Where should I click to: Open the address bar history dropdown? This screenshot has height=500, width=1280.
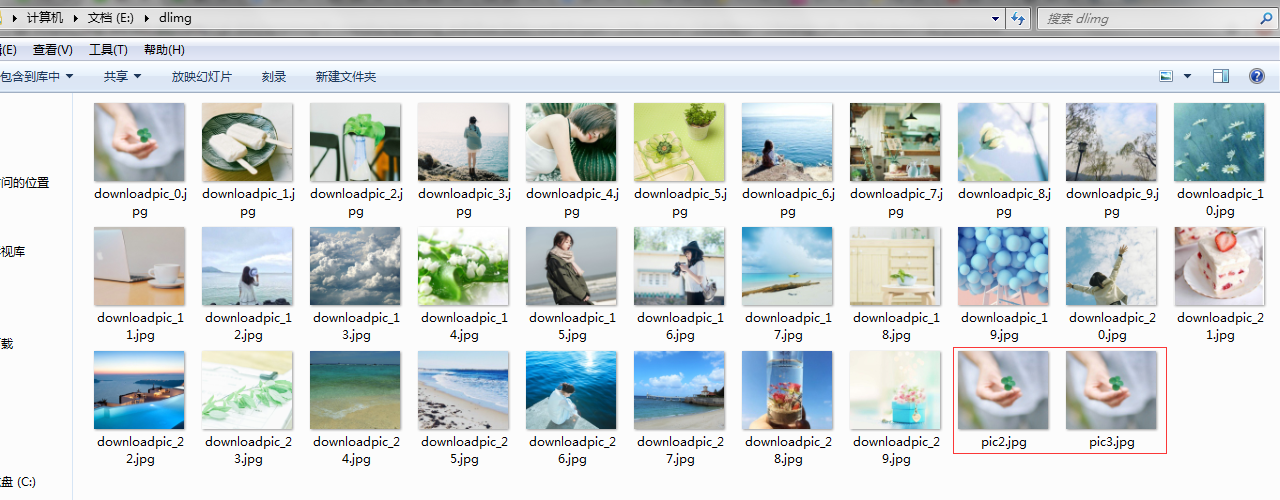995,18
